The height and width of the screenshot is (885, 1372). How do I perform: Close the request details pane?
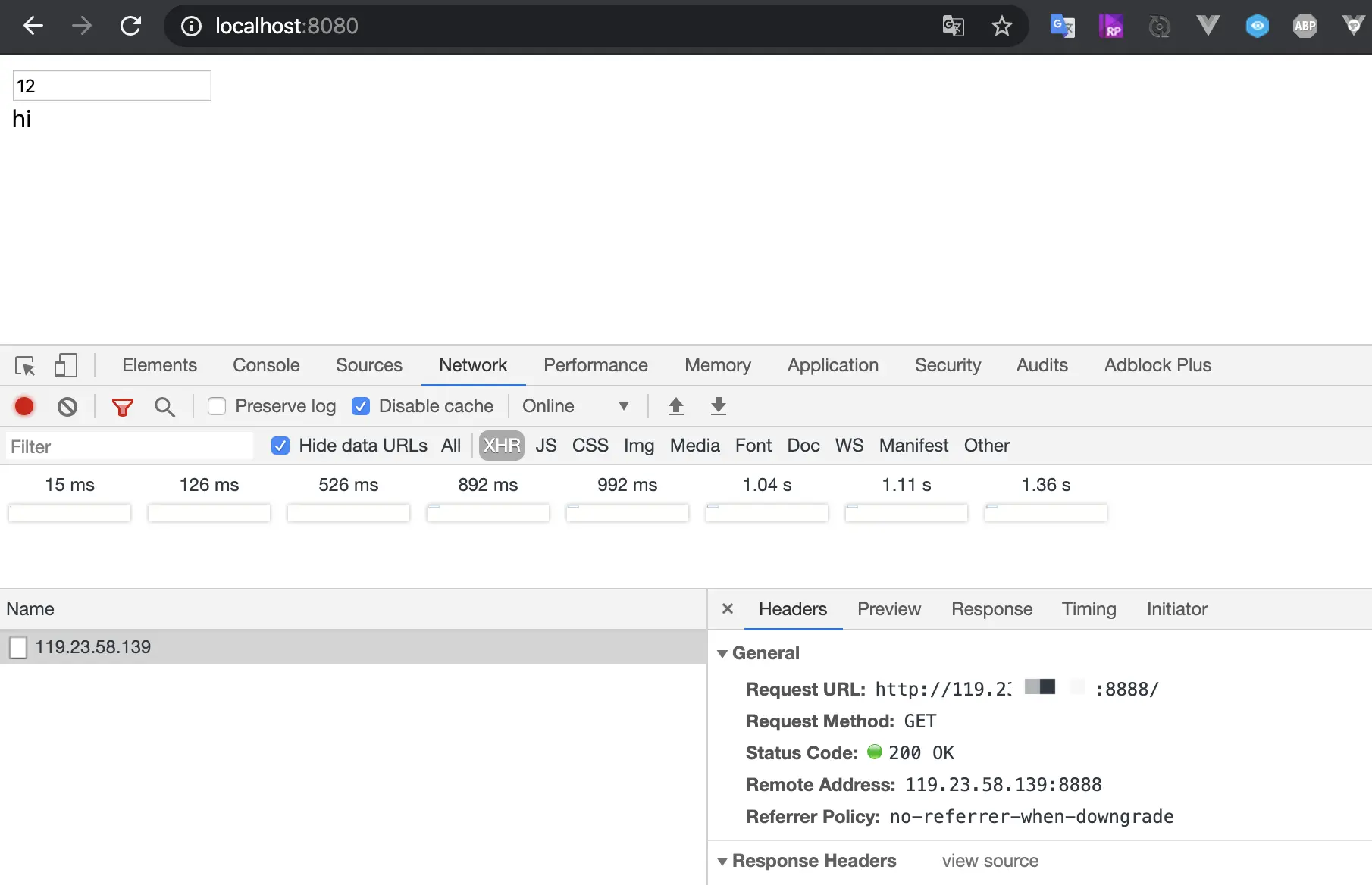point(728,608)
